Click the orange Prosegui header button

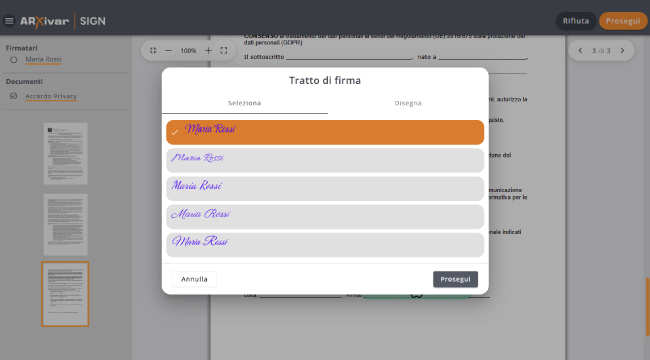(x=623, y=21)
